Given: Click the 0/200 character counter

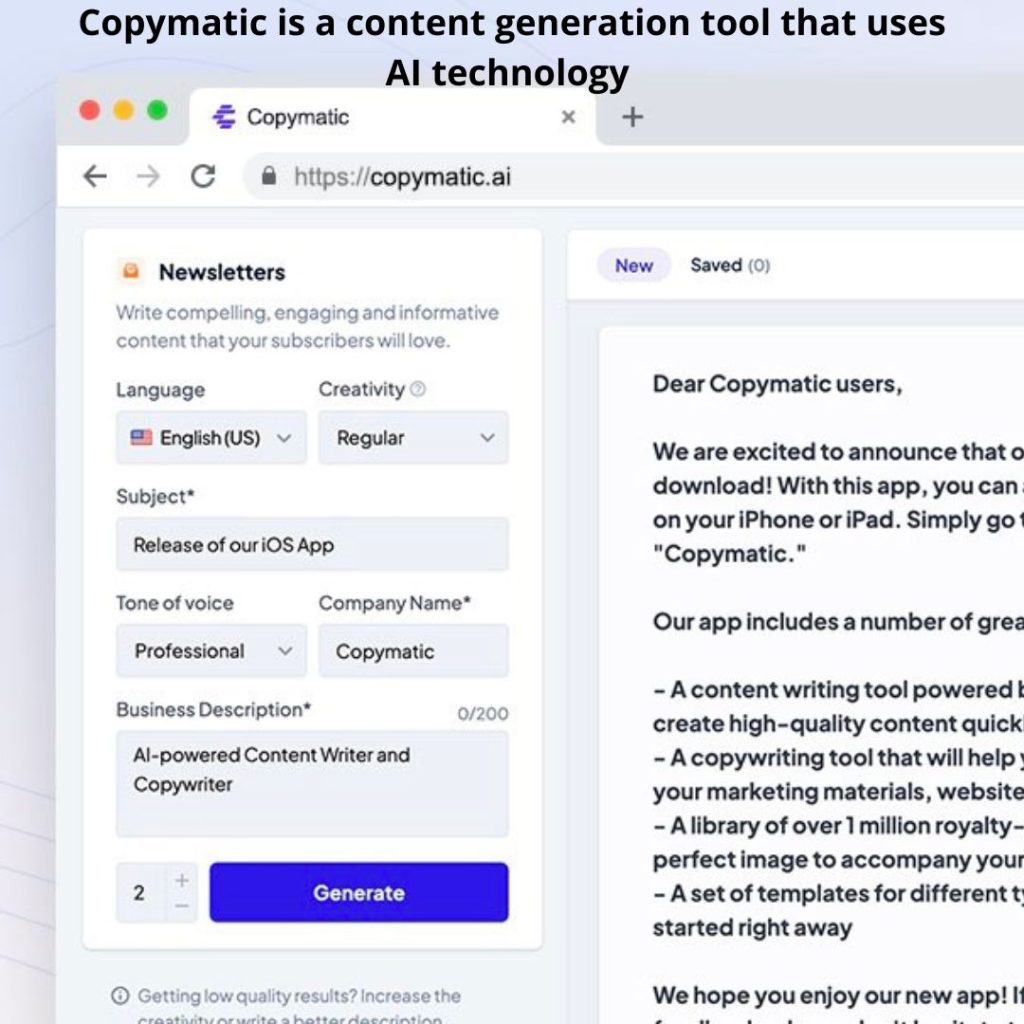Looking at the screenshot, I should point(483,713).
